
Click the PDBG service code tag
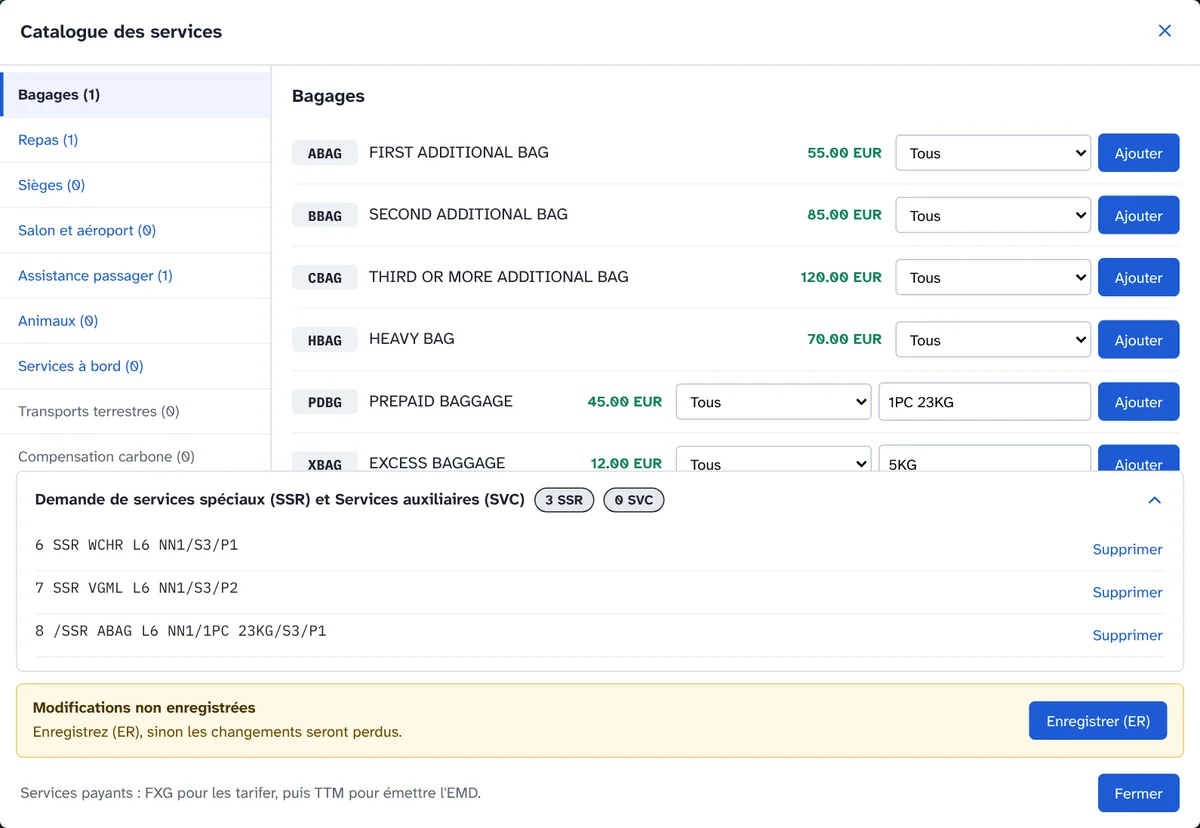(325, 402)
